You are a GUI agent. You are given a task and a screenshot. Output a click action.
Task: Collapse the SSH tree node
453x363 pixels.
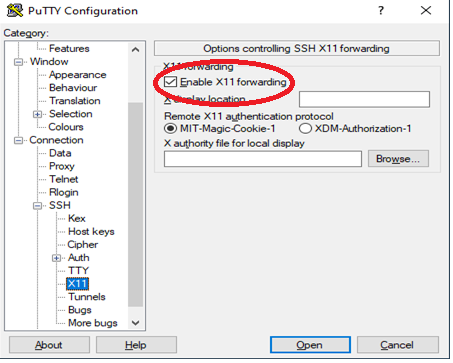point(37,206)
